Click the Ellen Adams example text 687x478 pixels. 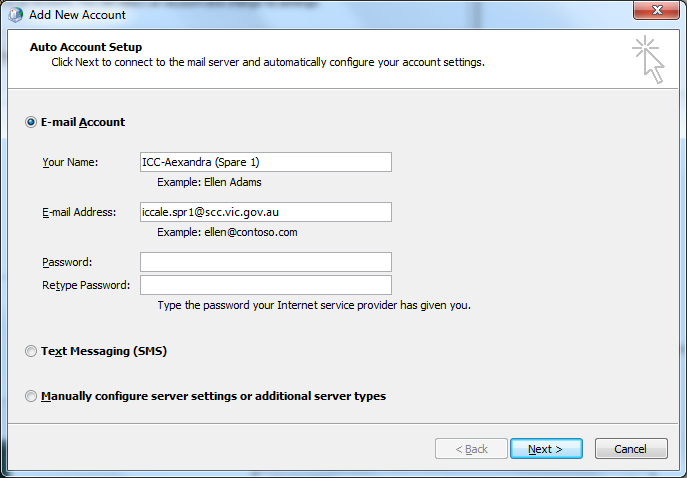[x=209, y=183]
